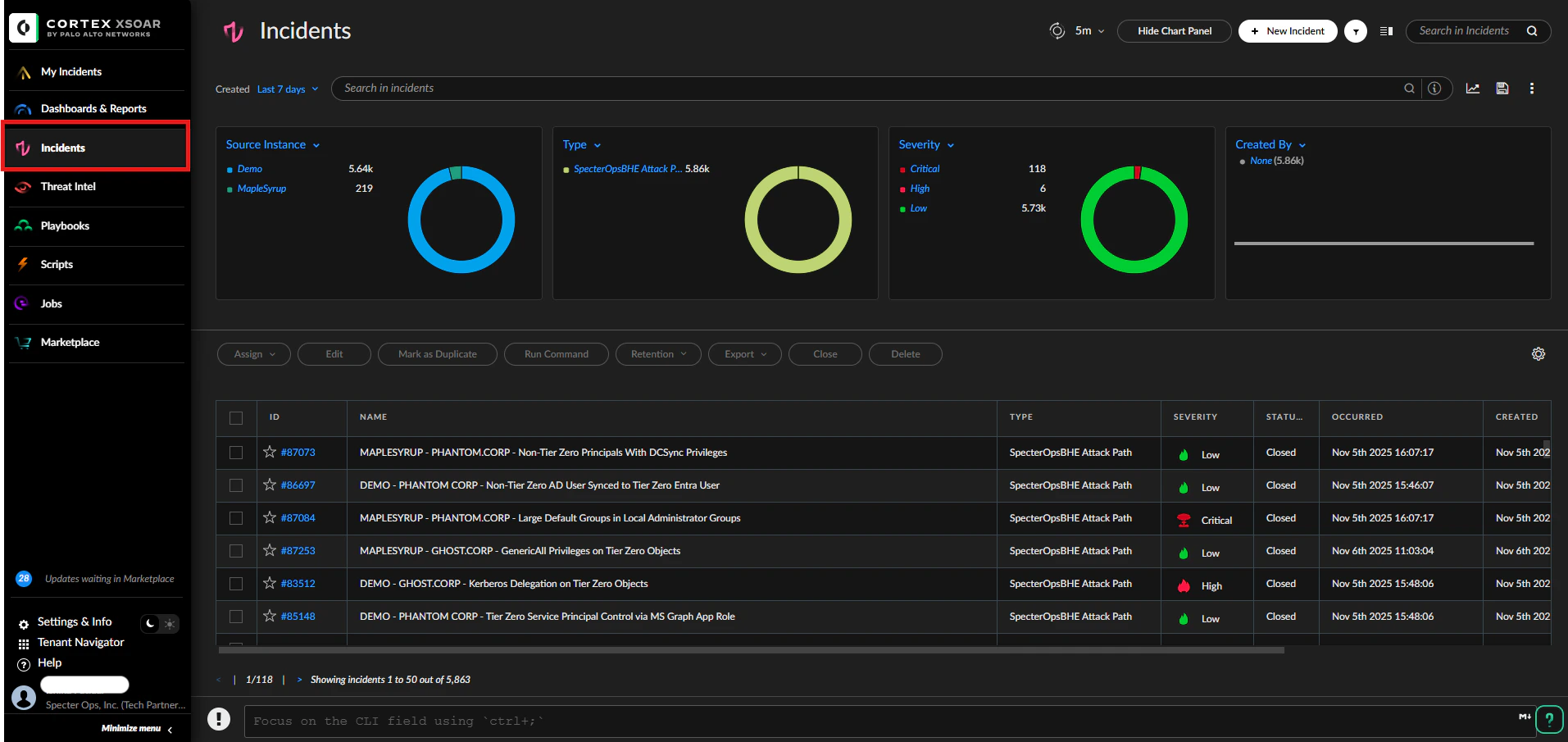Click the yellow-green Type donut chart
The height and width of the screenshot is (742, 1568).
pyautogui.click(x=798, y=220)
